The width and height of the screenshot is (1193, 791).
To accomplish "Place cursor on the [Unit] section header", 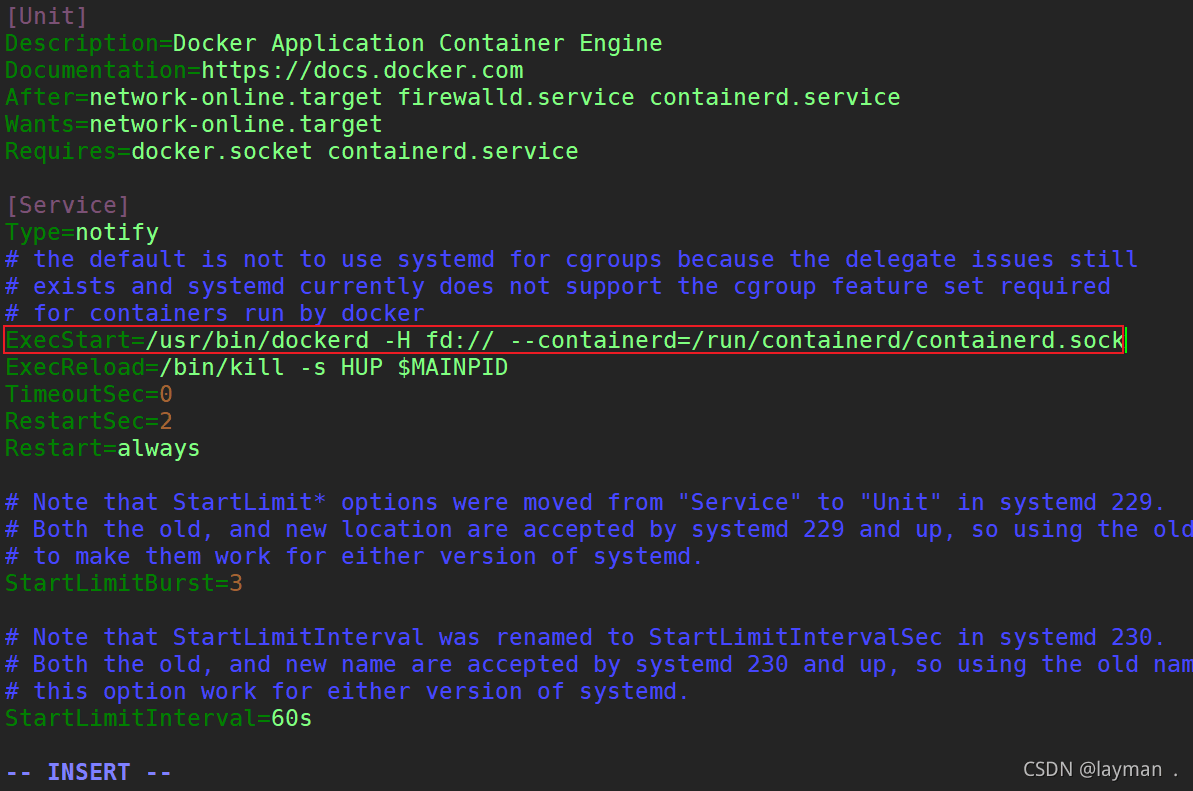I will (x=47, y=16).
